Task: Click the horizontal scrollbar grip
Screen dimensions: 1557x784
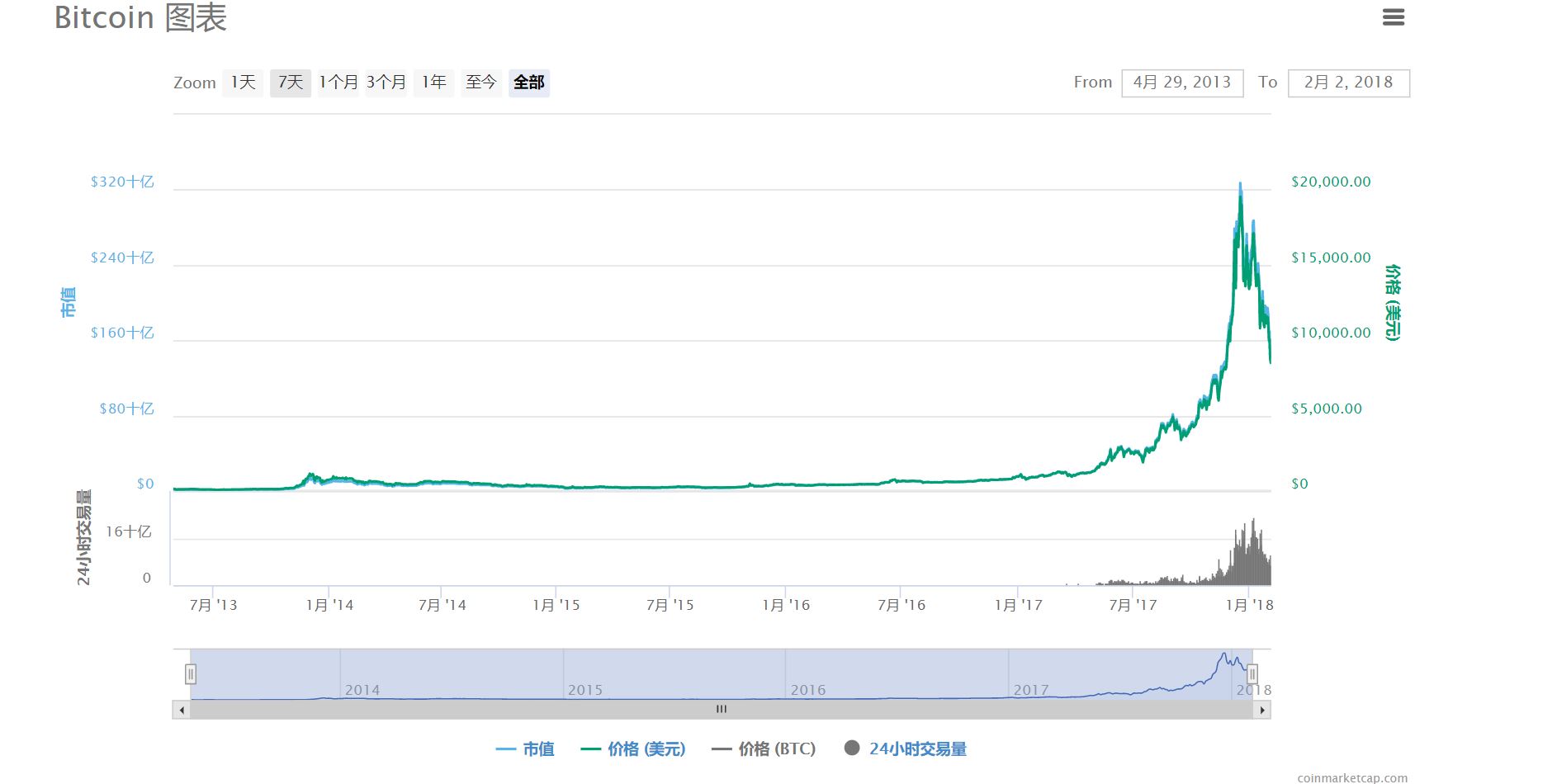Action: point(722,710)
